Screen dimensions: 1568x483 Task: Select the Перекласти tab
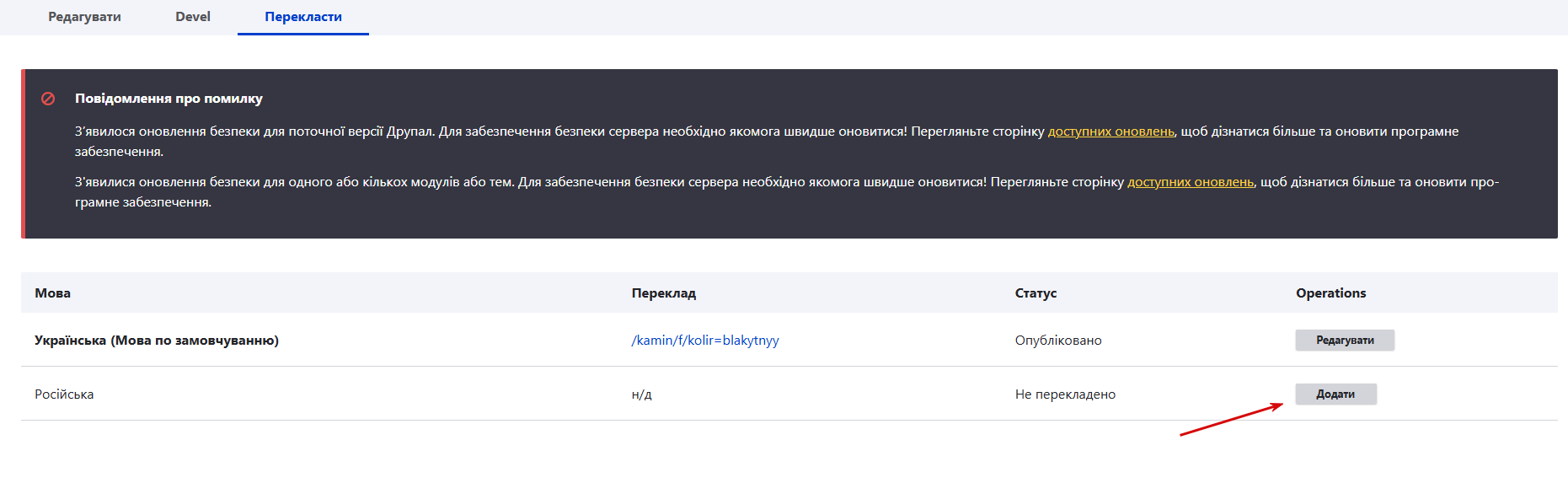coord(303,17)
